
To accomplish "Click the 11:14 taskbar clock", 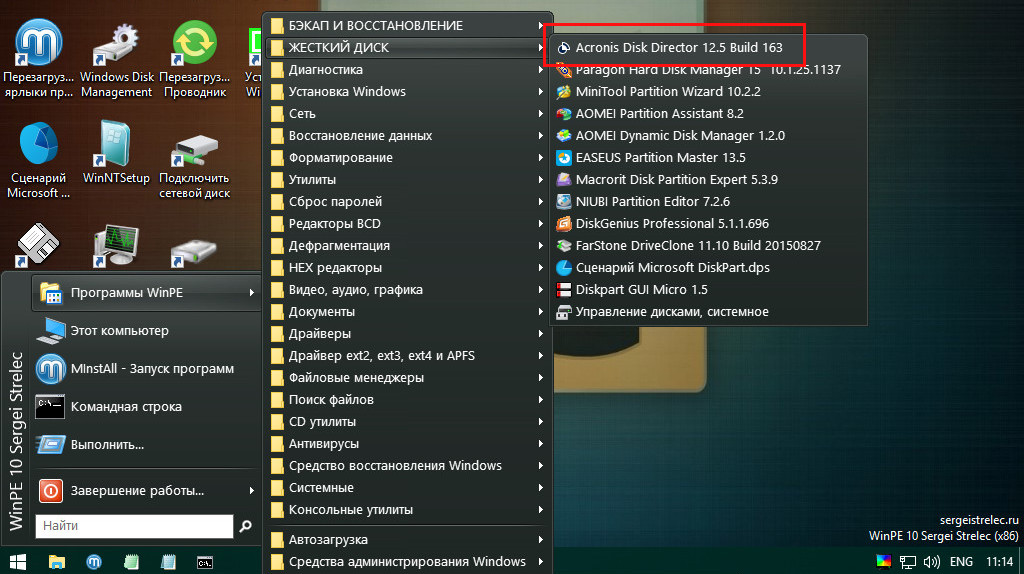I will click(x=999, y=562).
